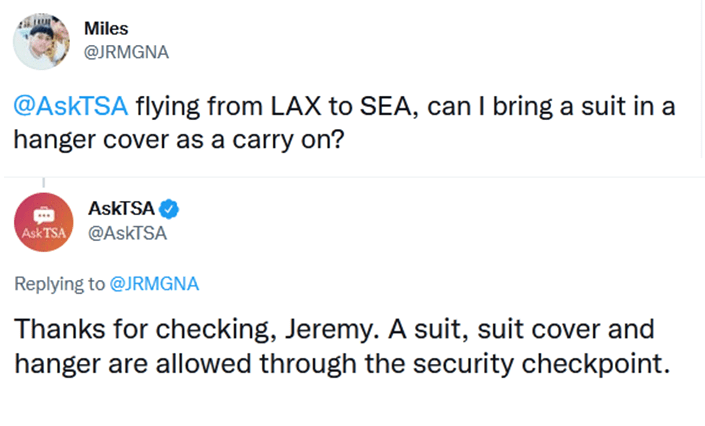Open the @JRMGNA handle under Miles
705x426 pixels.
click(124, 52)
